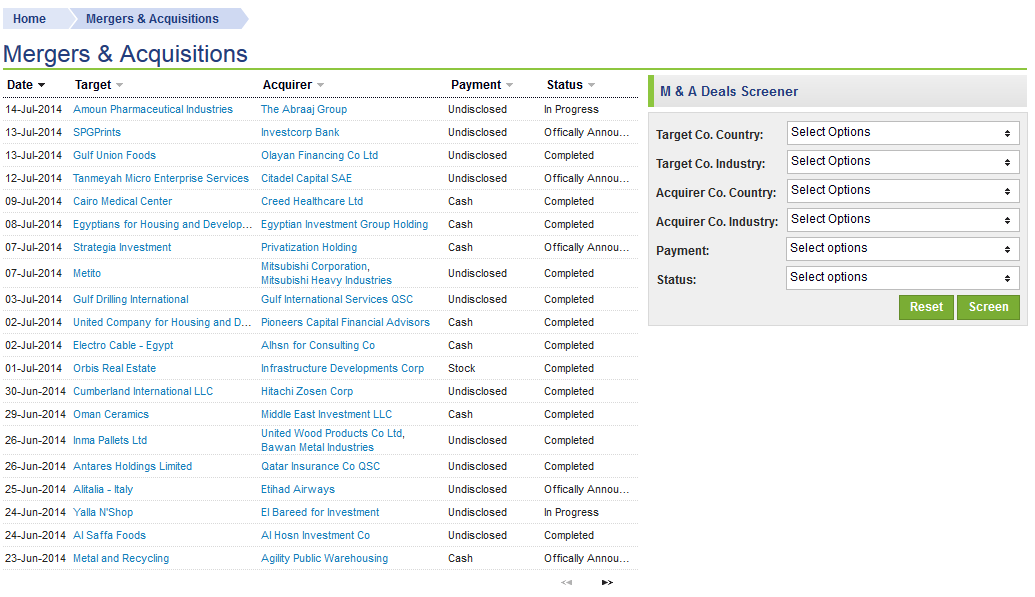Open Cairo Medical Center link
Screen dimensions: 1035x597
pyautogui.click(x=122, y=202)
